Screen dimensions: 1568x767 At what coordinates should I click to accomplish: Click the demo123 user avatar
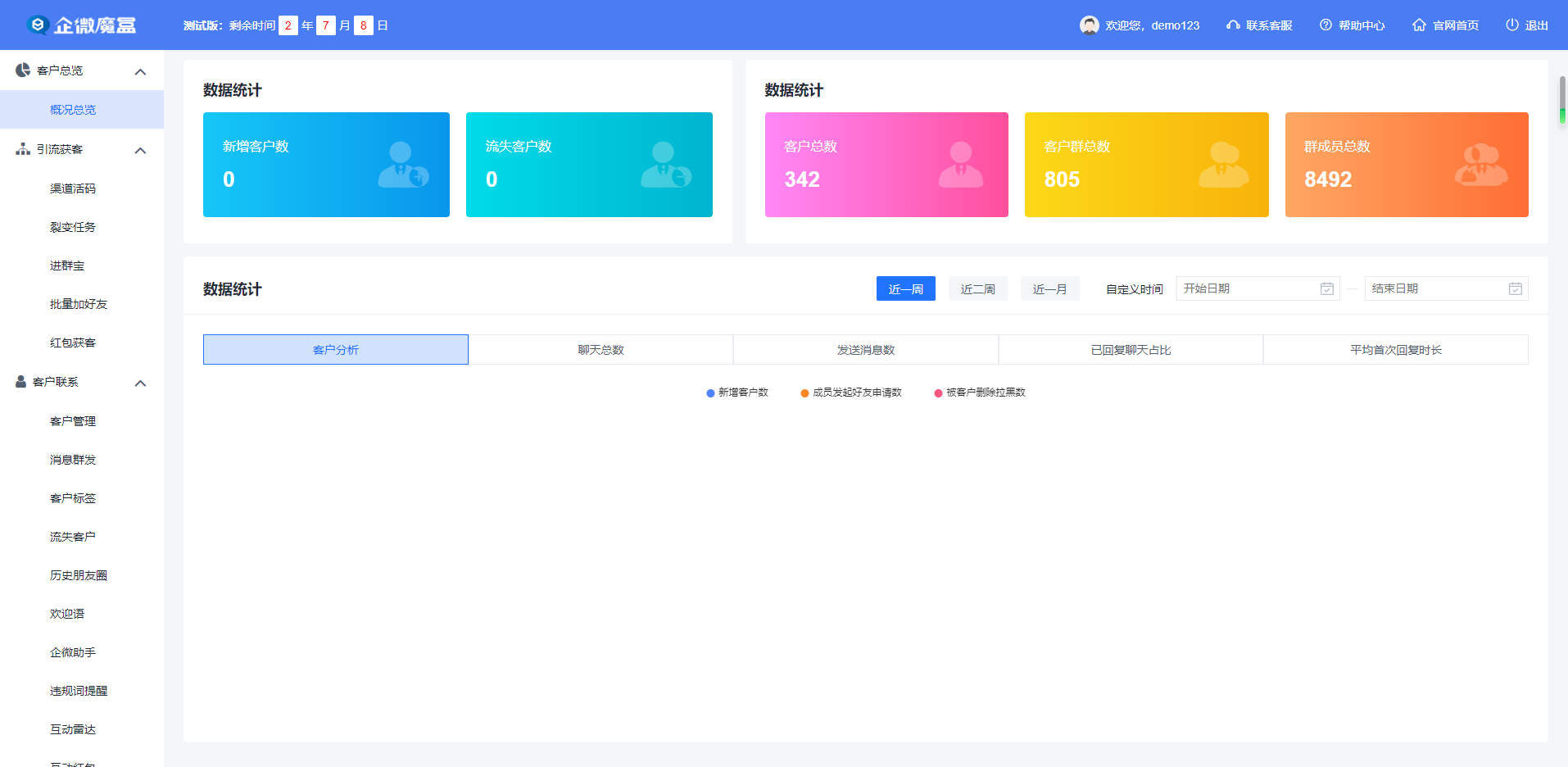pyautogui.click(x=1089, y=25)
